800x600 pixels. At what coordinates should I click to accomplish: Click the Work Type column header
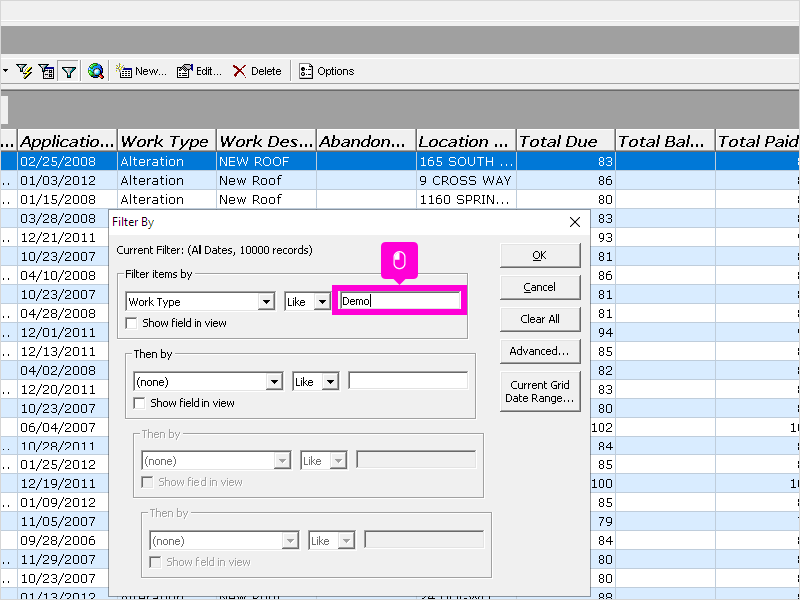point(167,141)
